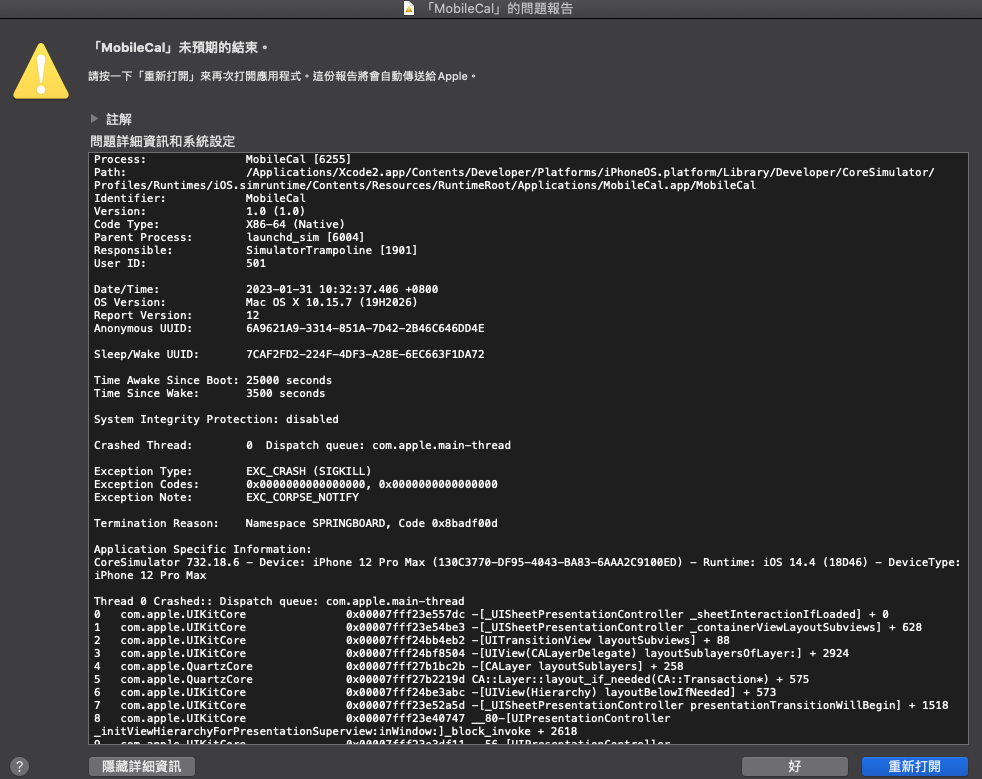This screenshot has height=779, width=982.
Task: Click the System Integrity Protection: disabled line
Action: point(216,419)
